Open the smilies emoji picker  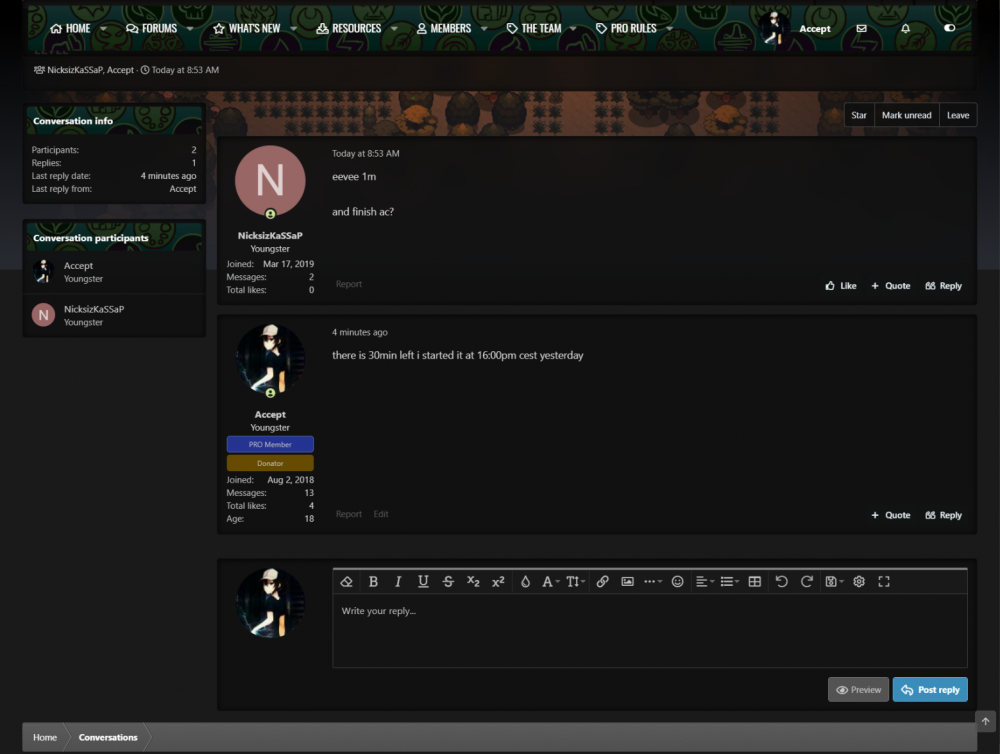[677, 582]
